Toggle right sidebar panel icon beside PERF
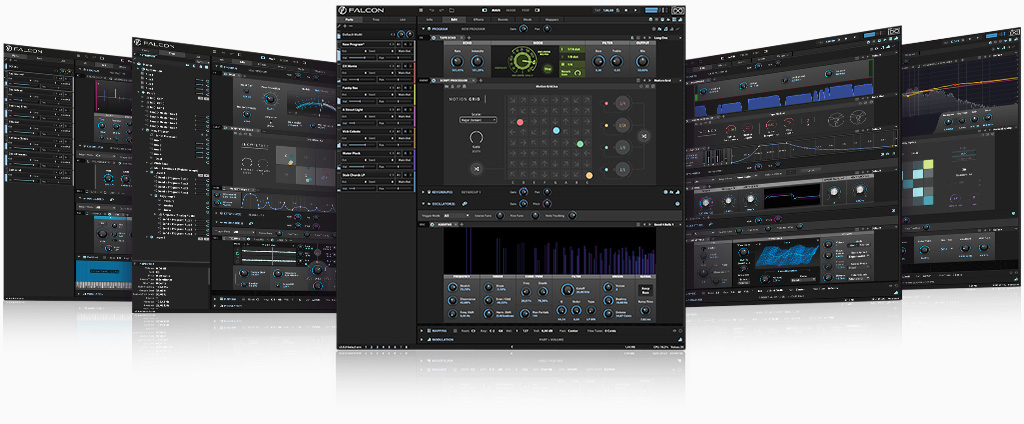The width and height of the screenshot is (1024, 424). (537, 10)
